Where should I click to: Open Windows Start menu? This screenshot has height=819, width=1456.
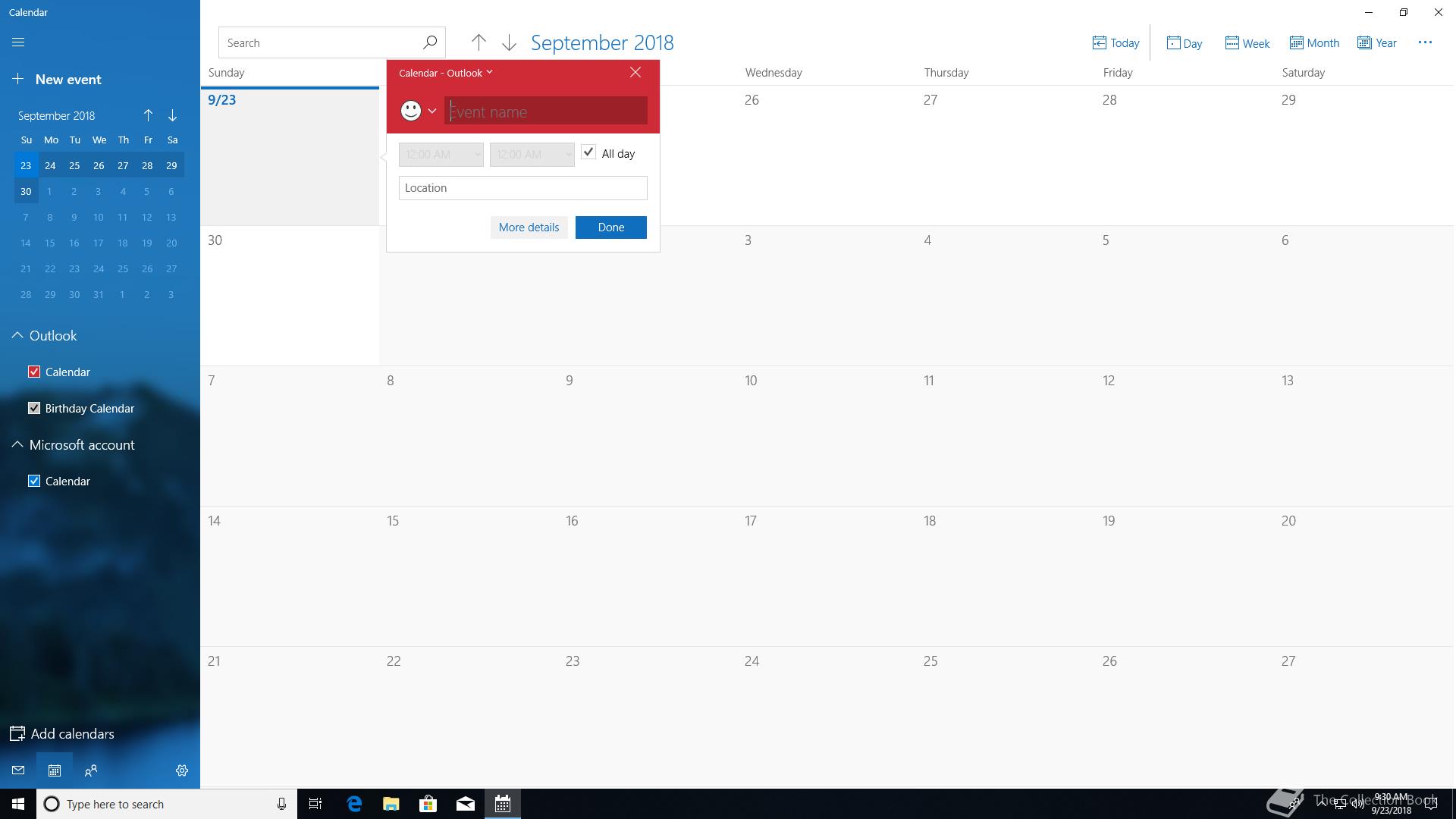(x=18, y=804)
